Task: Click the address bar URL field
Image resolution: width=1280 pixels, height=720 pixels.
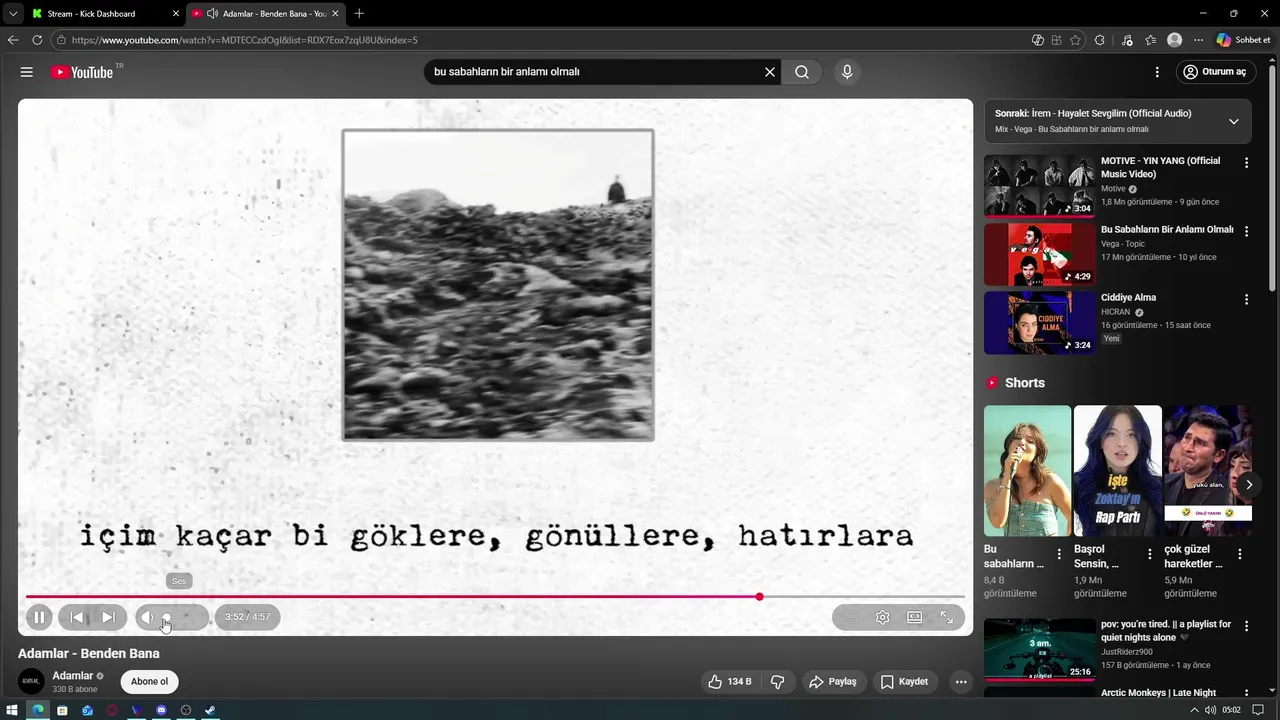Action: [x=540, y=40]
